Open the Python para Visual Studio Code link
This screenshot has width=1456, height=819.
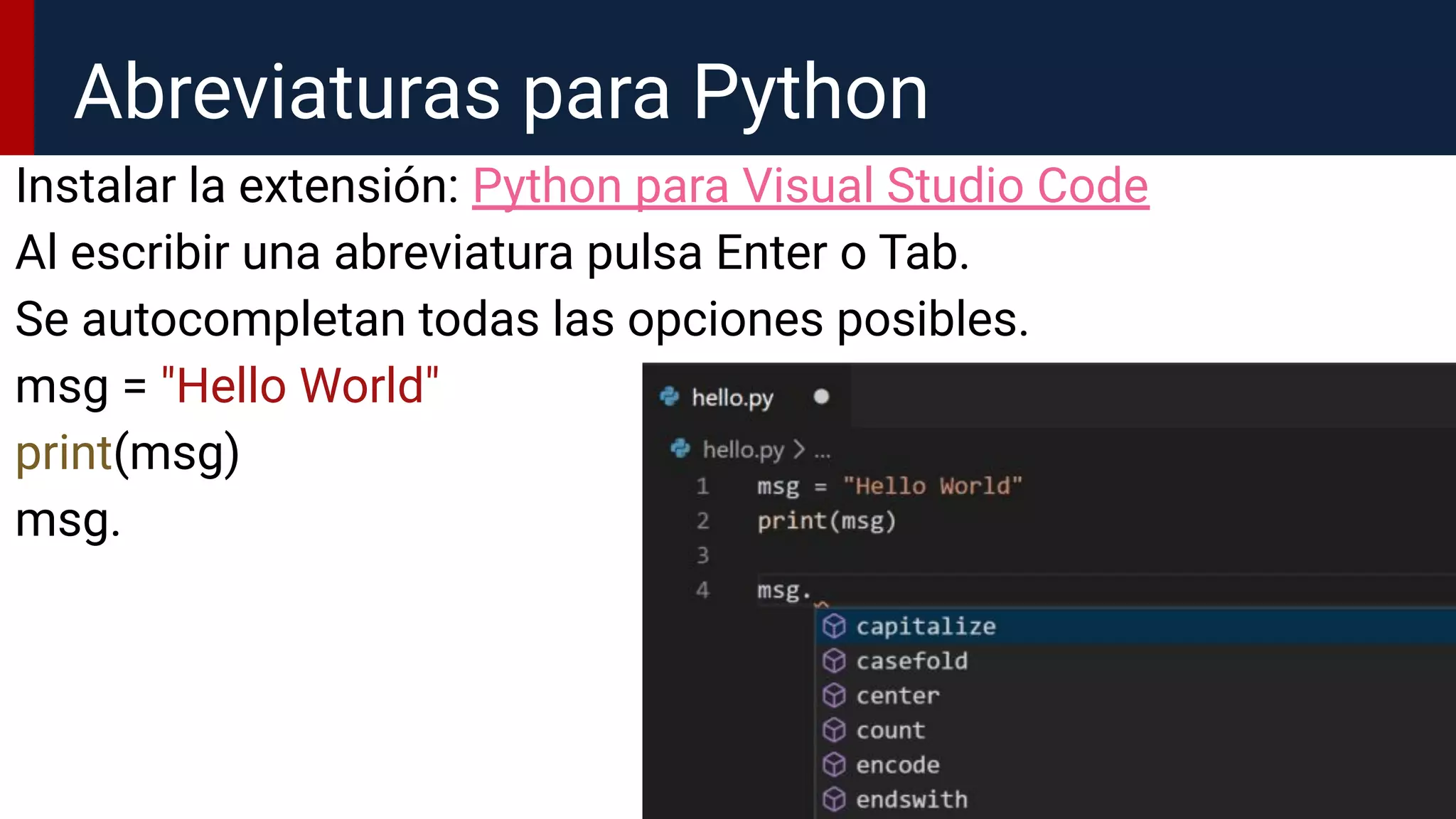810,187
